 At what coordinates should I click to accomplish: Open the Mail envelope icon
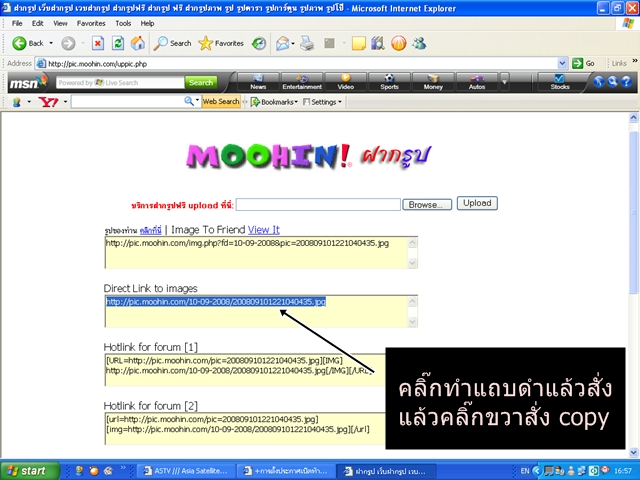tap(282, 43)
